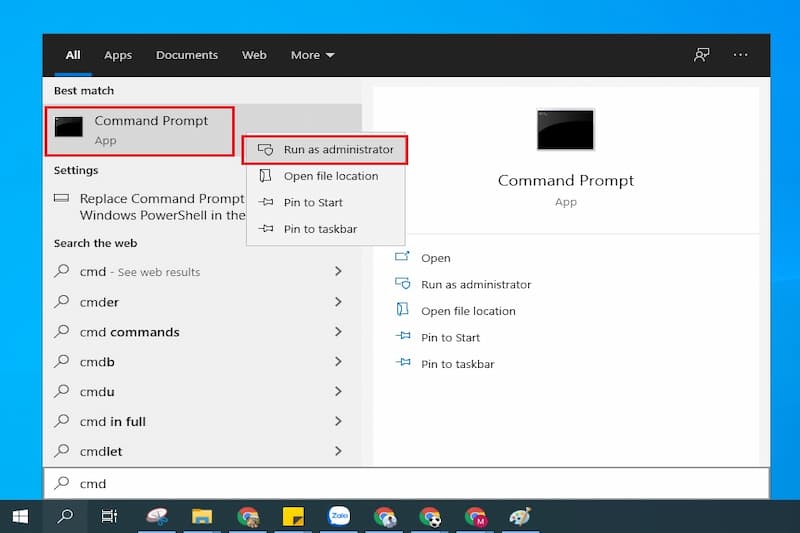Select Pin to taskbar in context menu
800x533 pixels.
pyautogui.click(x=320, y=229)
